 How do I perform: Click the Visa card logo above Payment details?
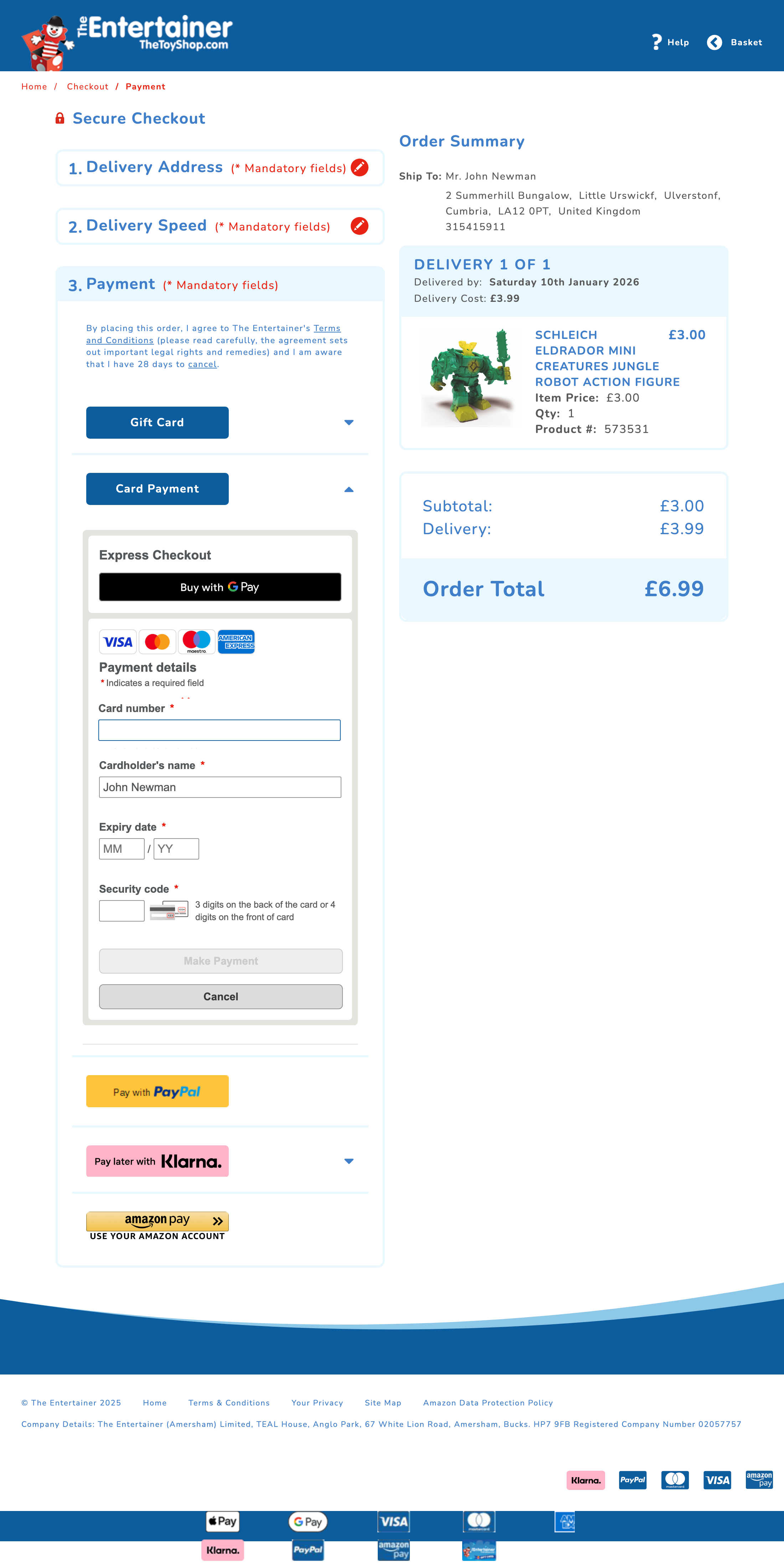[x=118, y=641]
